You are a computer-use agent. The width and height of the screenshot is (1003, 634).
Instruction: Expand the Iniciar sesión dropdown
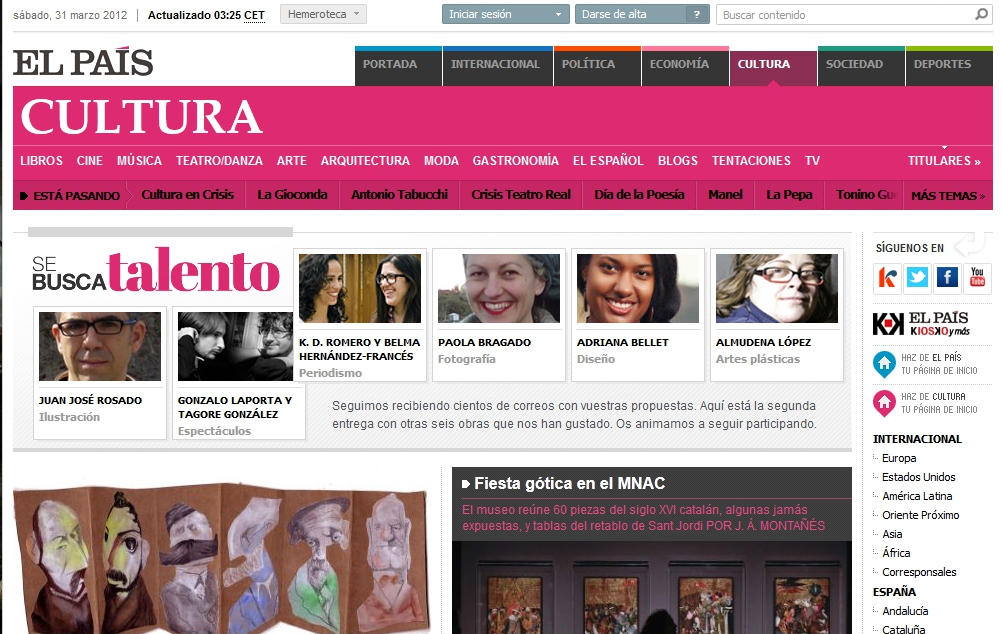505,14
